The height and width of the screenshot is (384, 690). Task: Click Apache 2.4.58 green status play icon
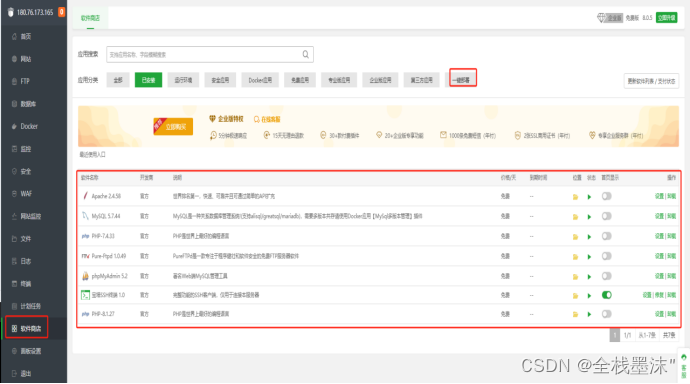pos(589,197)
